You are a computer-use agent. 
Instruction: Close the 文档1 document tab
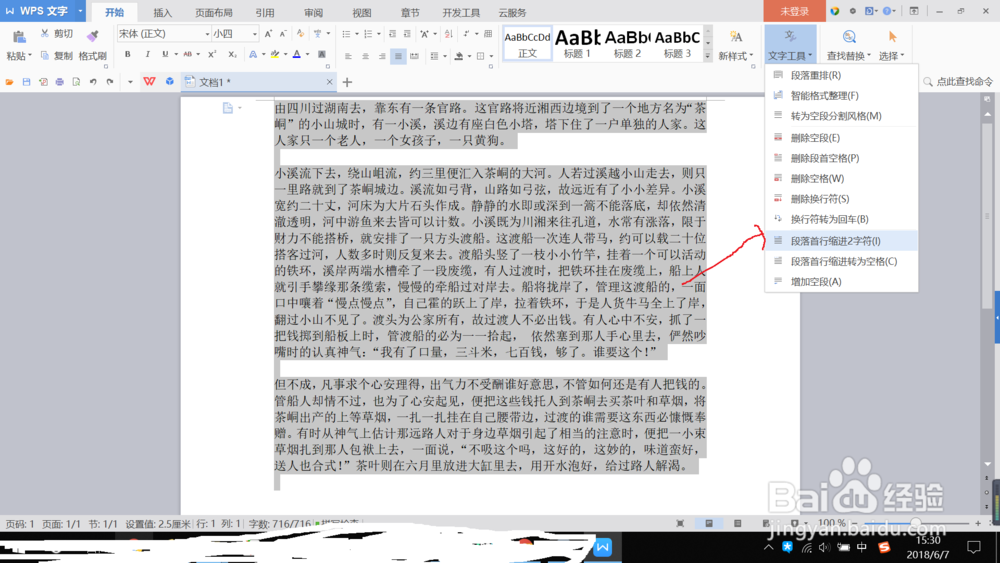tap(329, 82)
